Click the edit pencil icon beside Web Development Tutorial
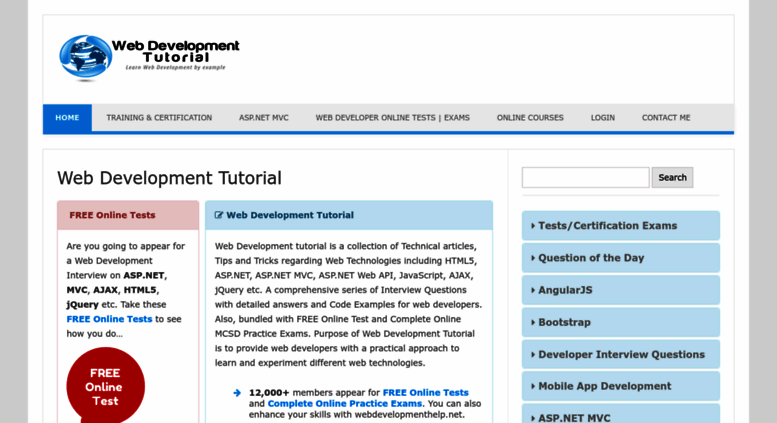This screenshot has width=777, height=423. (x=219, y=215)
